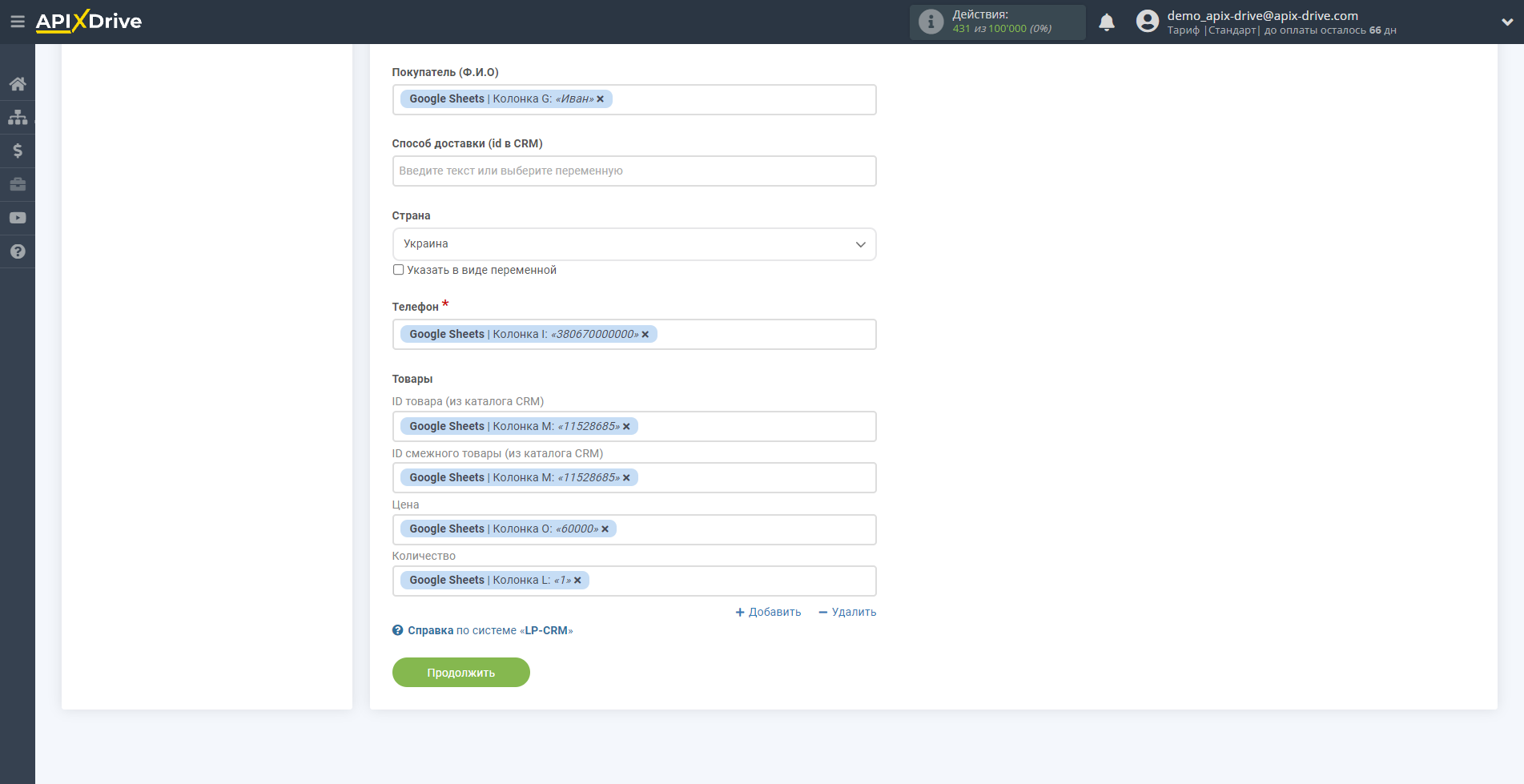
Task: Click the user avatar icon
Action: [1148, 22]
